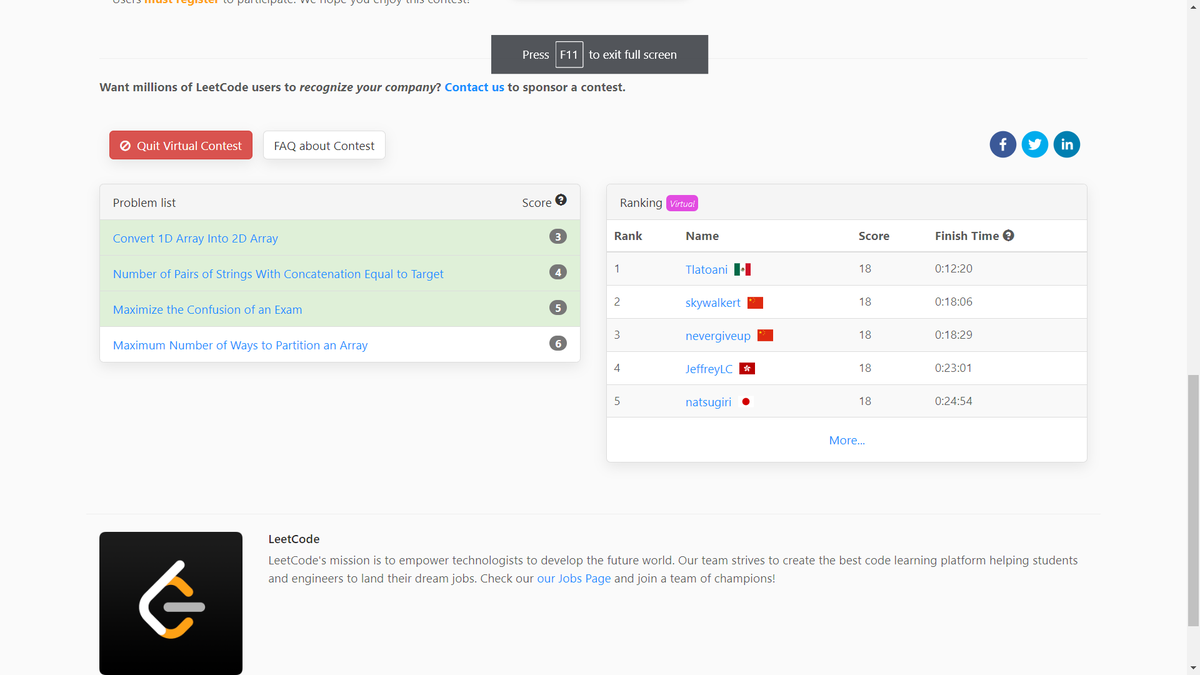Viewport: 1200px width, 675px height.
Task: Open Maximum Number of Ways to Partition
Action: 240,345
